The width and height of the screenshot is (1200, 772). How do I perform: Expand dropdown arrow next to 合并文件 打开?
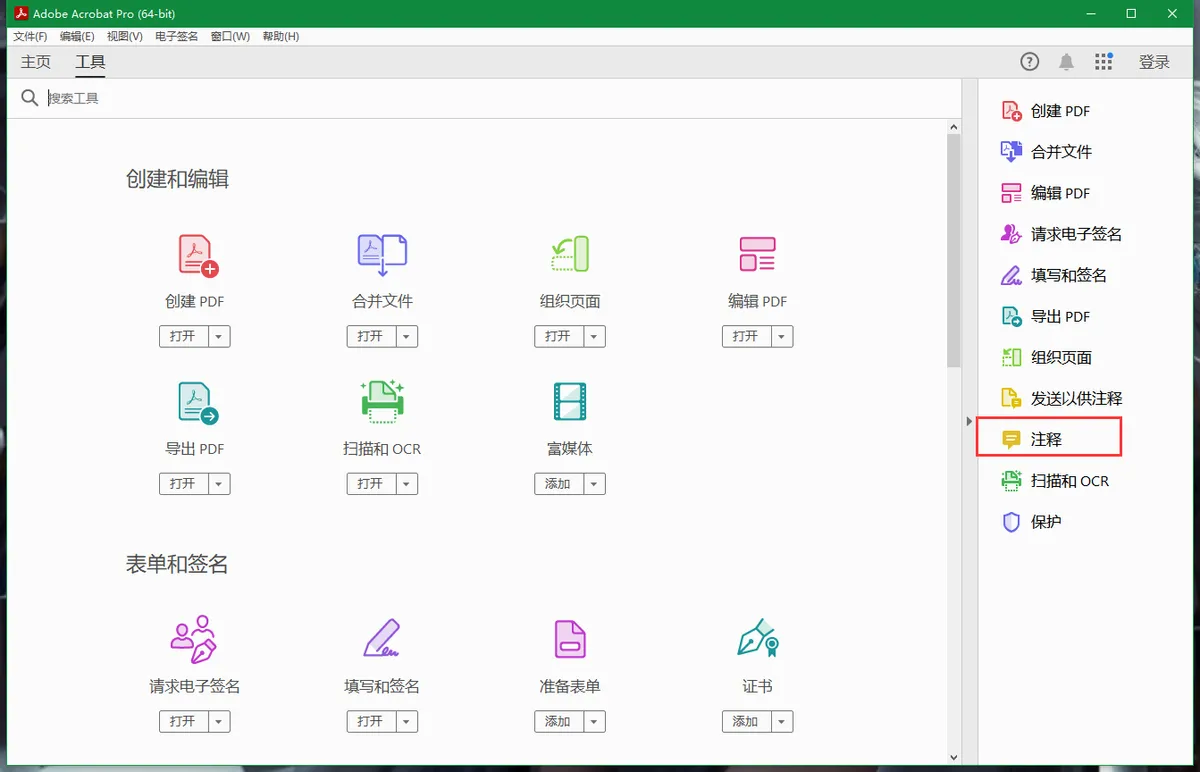click(x=406, y=336)
